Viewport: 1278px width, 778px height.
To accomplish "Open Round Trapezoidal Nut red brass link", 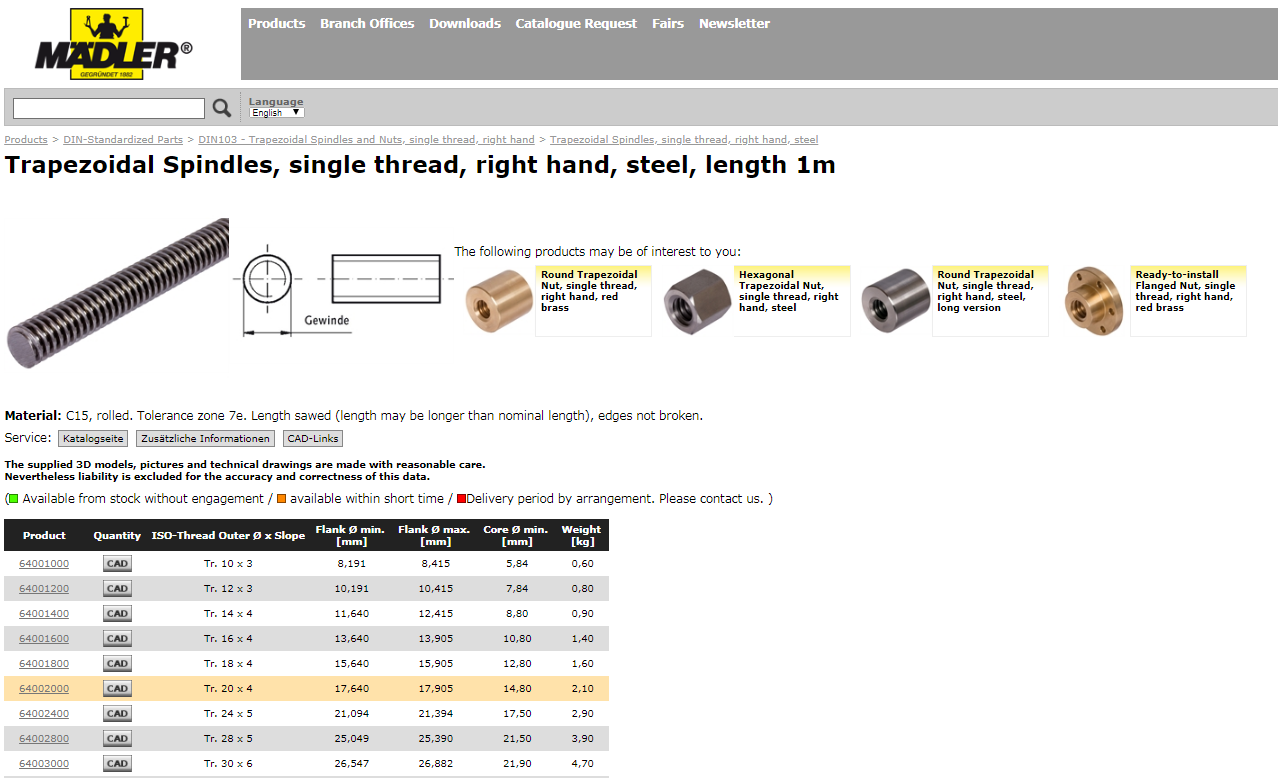I will [590, 291].
